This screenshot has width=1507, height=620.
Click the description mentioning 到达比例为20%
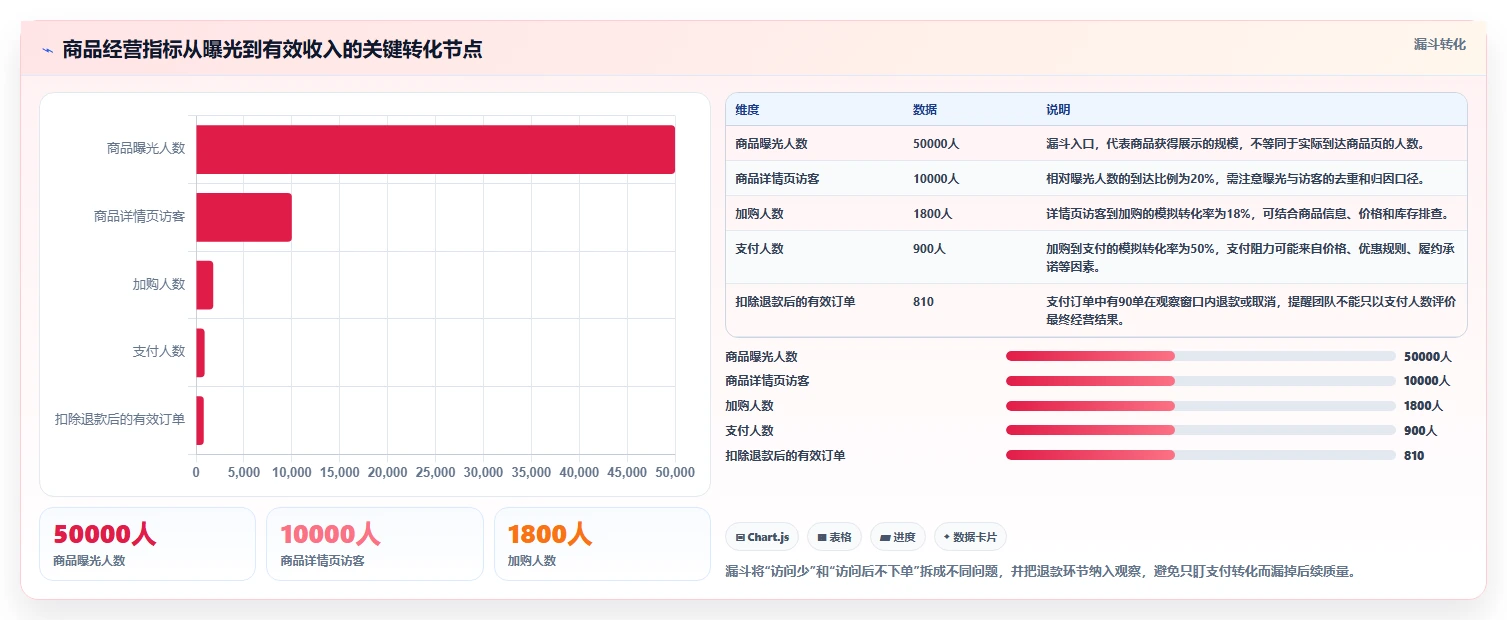(x=1235, y=179)
